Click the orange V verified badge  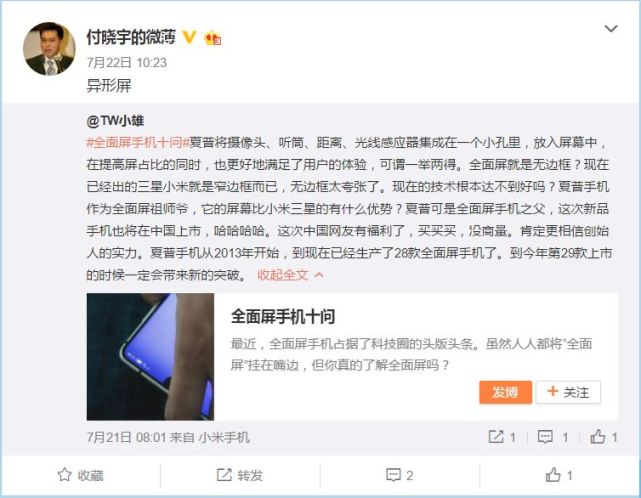[188, 37]
